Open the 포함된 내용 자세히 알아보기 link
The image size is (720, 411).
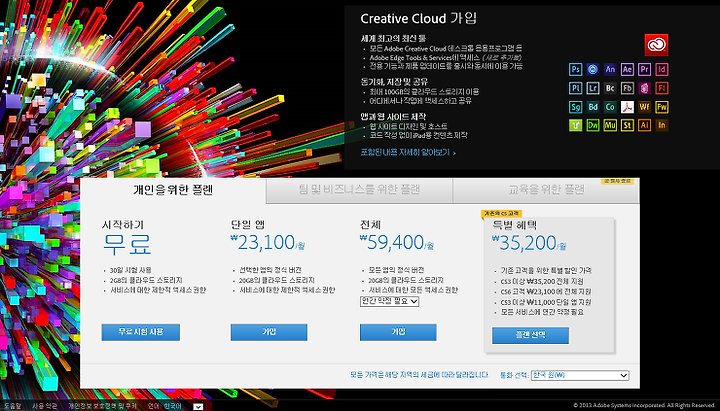click(408, 152)
